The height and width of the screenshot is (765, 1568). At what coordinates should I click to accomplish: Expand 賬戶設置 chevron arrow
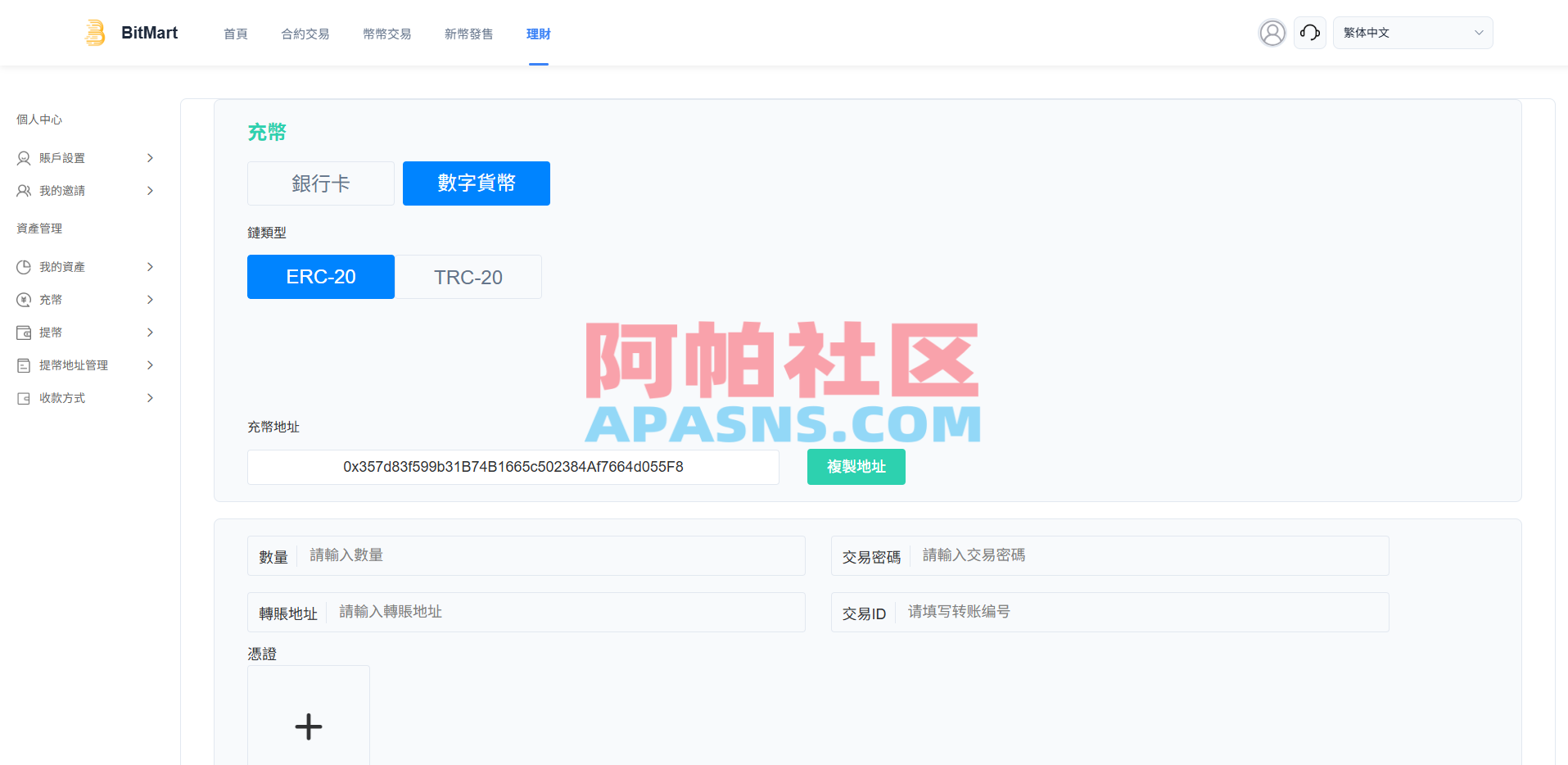click(150, 158)
